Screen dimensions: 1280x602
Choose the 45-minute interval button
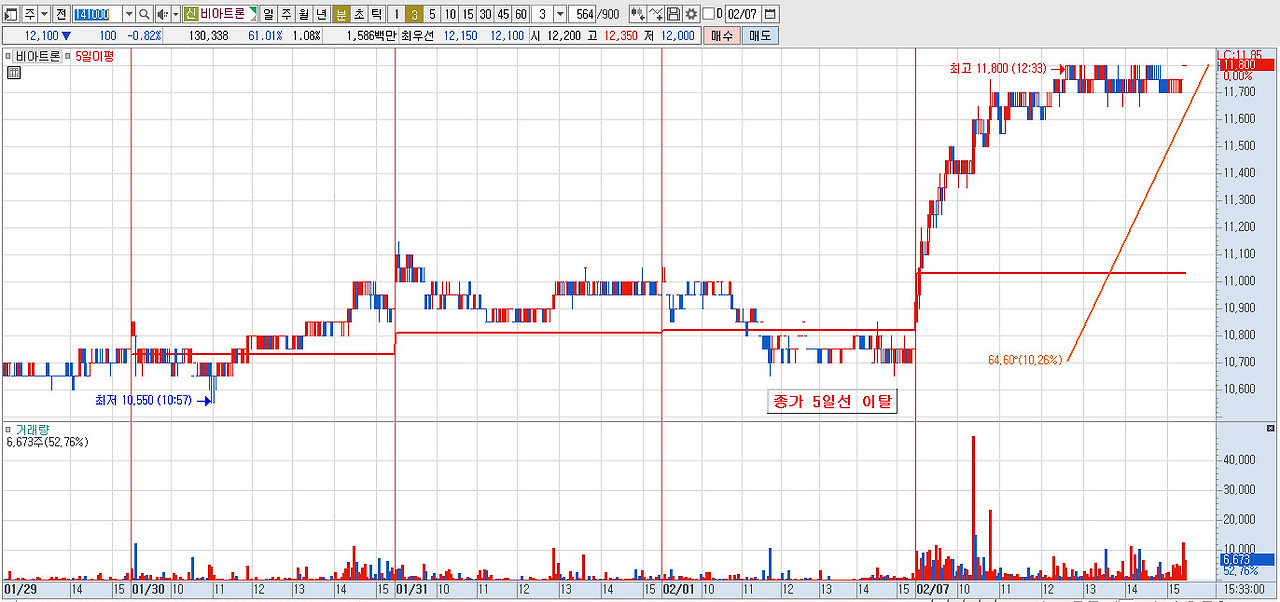504,14
